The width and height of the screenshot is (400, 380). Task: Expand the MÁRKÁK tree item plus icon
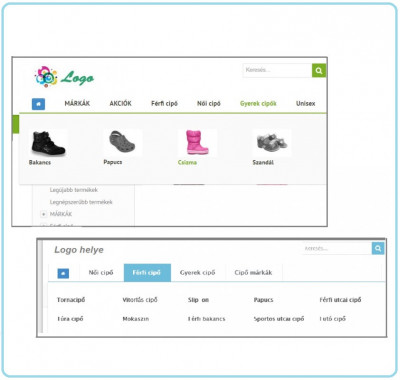pos(43,214)
